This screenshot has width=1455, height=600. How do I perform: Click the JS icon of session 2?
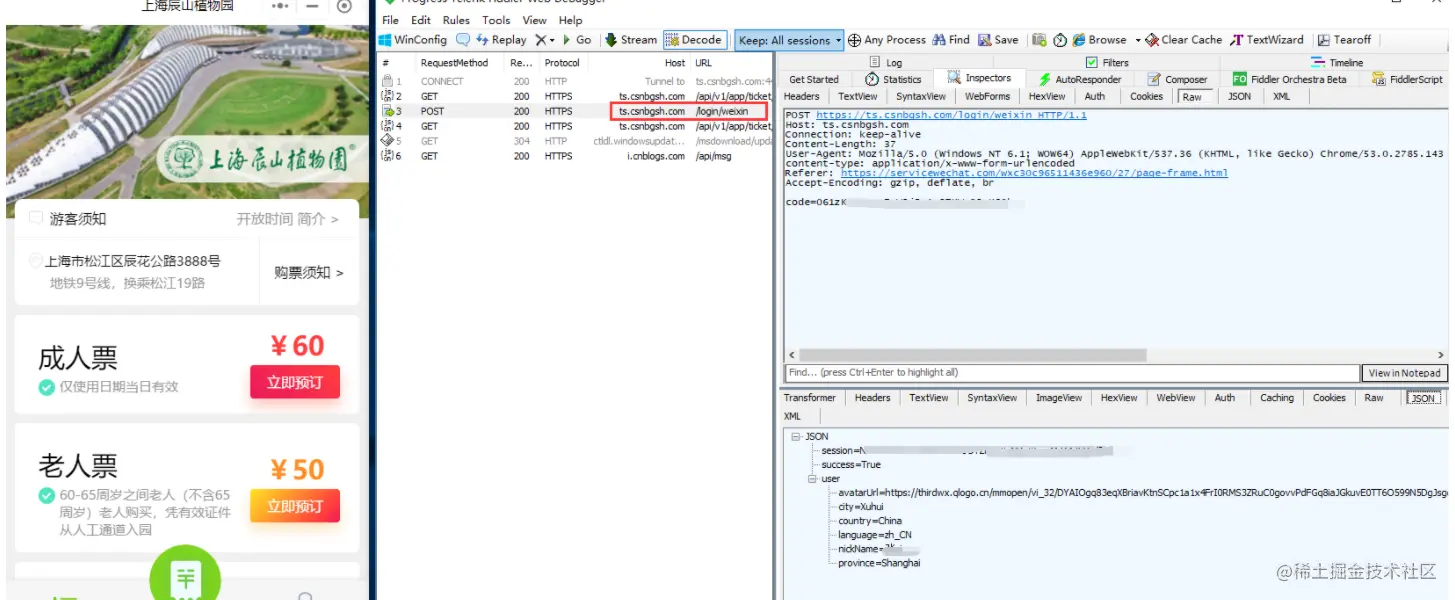pyautogui.click(x=386, y=96)
